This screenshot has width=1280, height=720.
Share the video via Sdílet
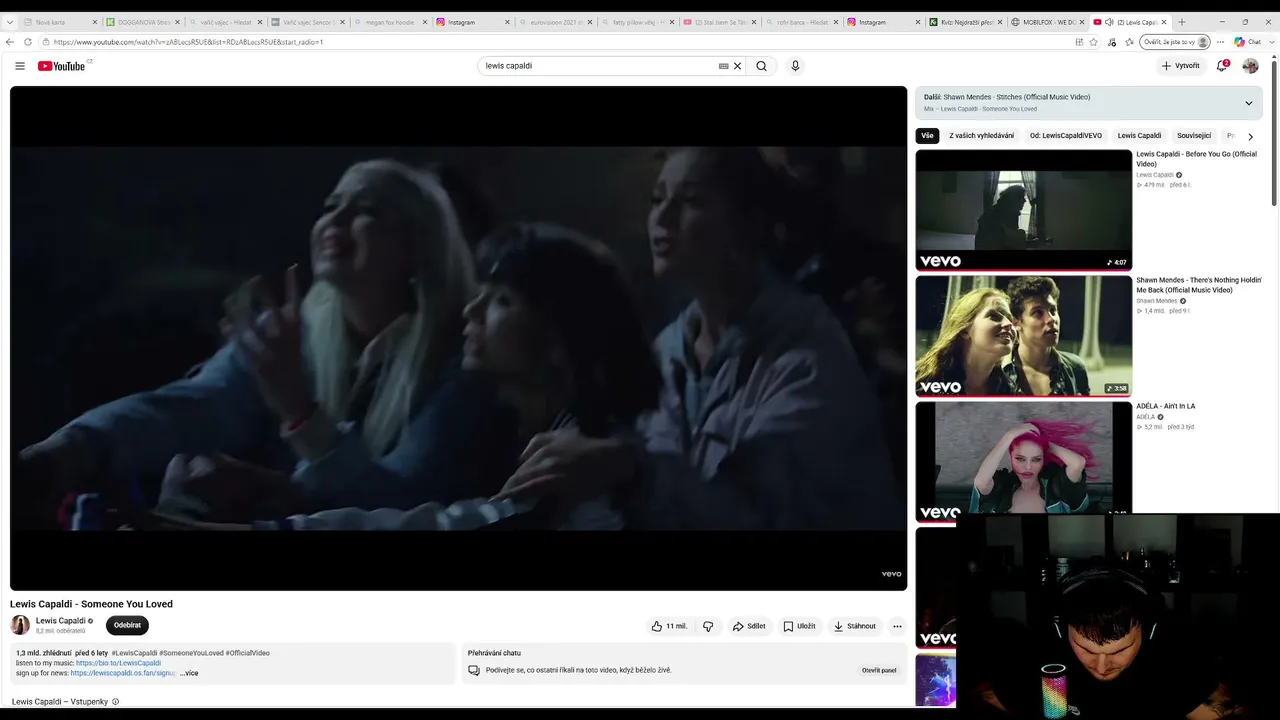[x=749, y=626]
